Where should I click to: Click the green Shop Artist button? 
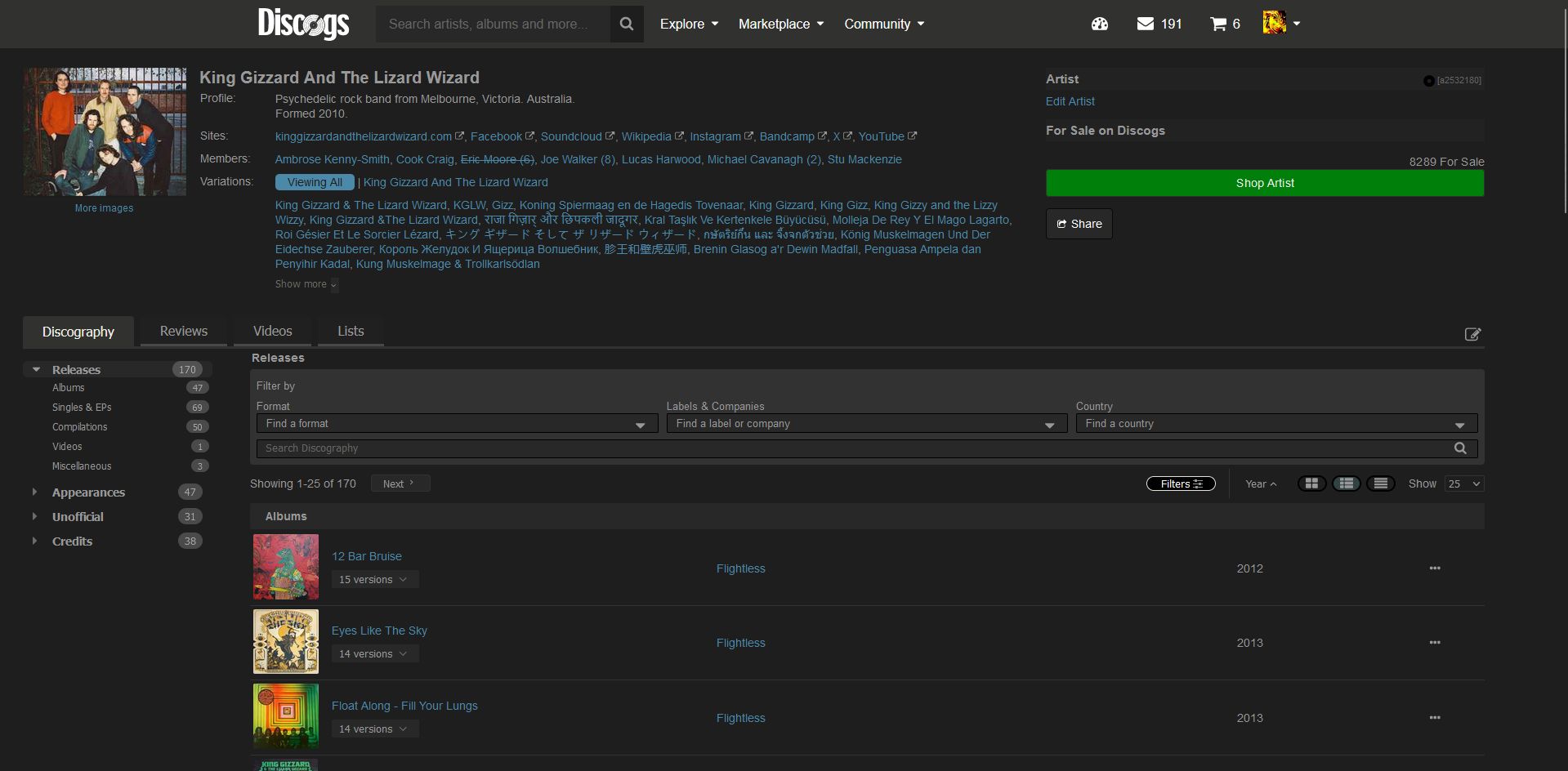click(x=1265, y=183)
